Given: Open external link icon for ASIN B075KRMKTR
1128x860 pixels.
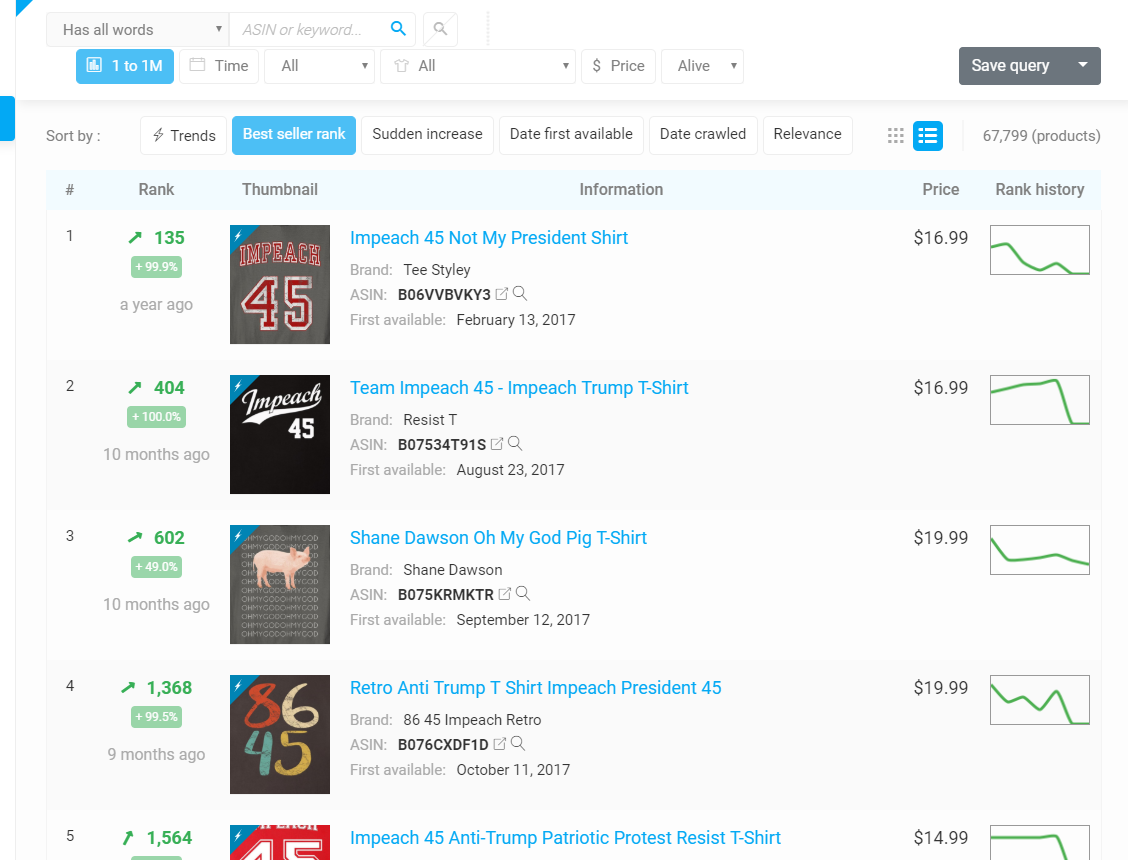Looking at the screenshot, I should click(x=504, y=594).
